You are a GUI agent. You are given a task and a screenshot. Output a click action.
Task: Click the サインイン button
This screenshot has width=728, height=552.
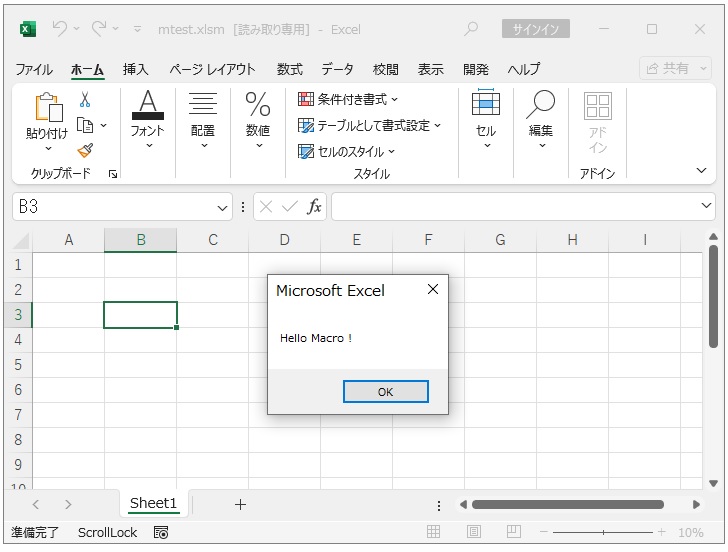535,29
